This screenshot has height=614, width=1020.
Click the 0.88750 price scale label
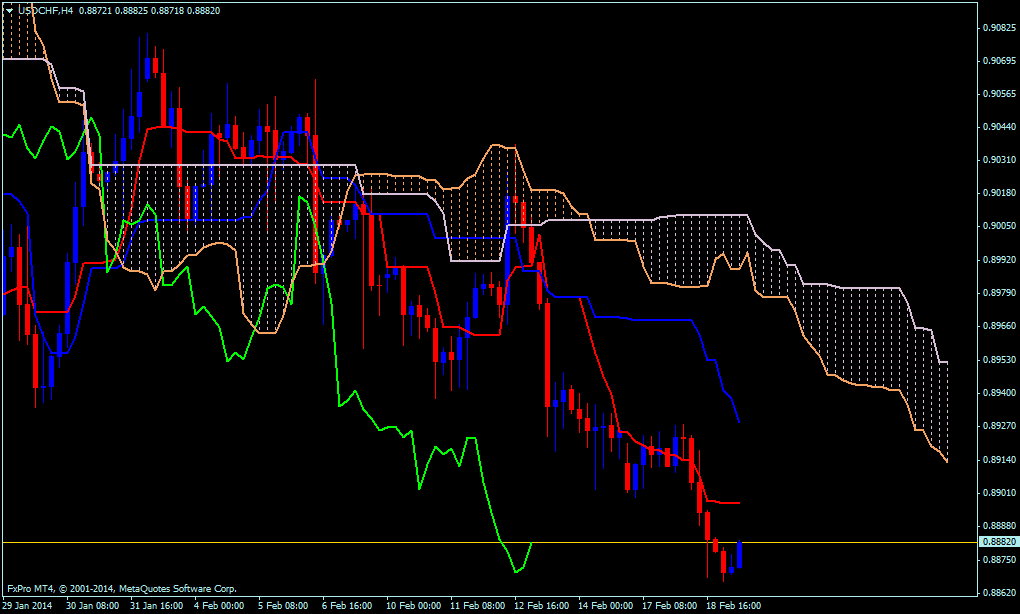pos(999,559)
